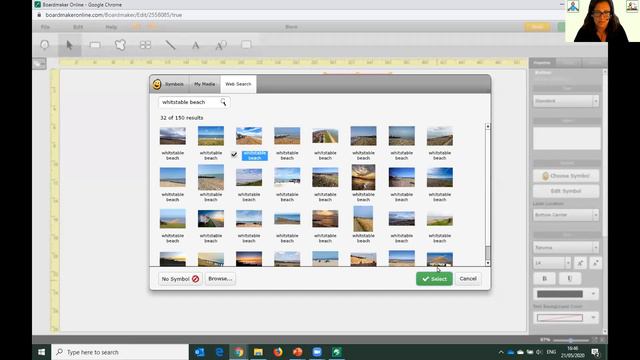Select the rectangular button tool
Screen dimensions: 640x360
click(95, 45)
